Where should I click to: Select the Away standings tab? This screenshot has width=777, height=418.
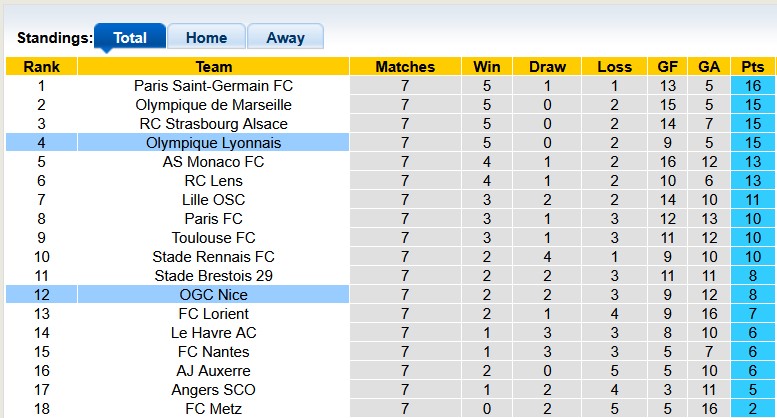tap(285, 38)
